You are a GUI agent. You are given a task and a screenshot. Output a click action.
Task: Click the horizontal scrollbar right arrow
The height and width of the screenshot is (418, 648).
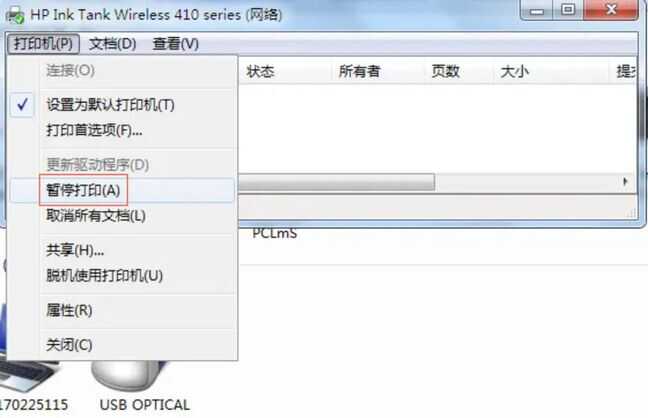pyautogui.click(x=625, y=182)
